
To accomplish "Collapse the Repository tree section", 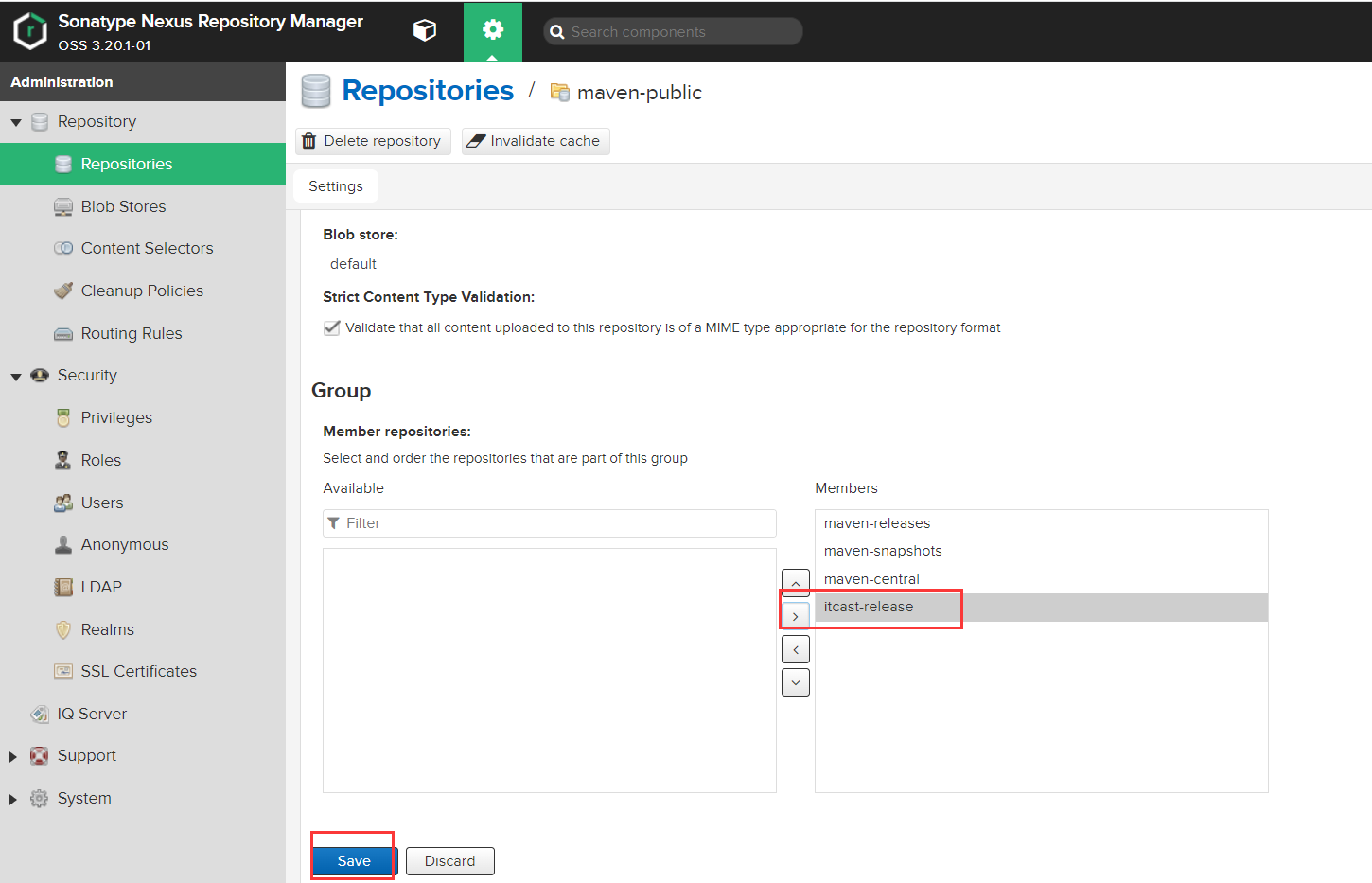I will tap(16, 123).
